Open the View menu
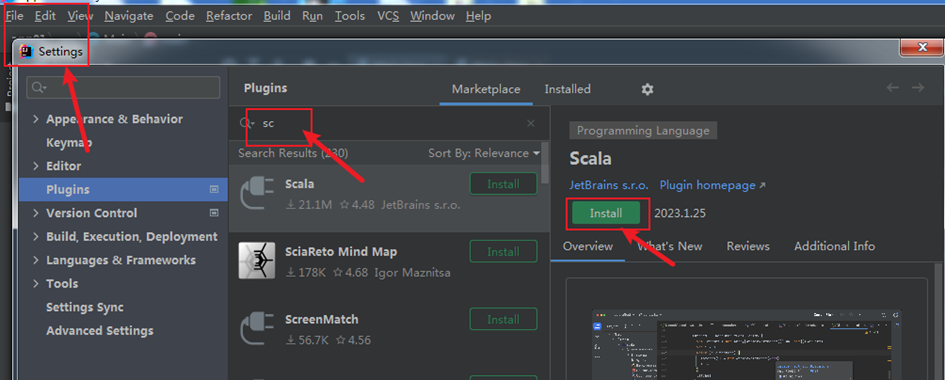 click(x=80, y=16)
